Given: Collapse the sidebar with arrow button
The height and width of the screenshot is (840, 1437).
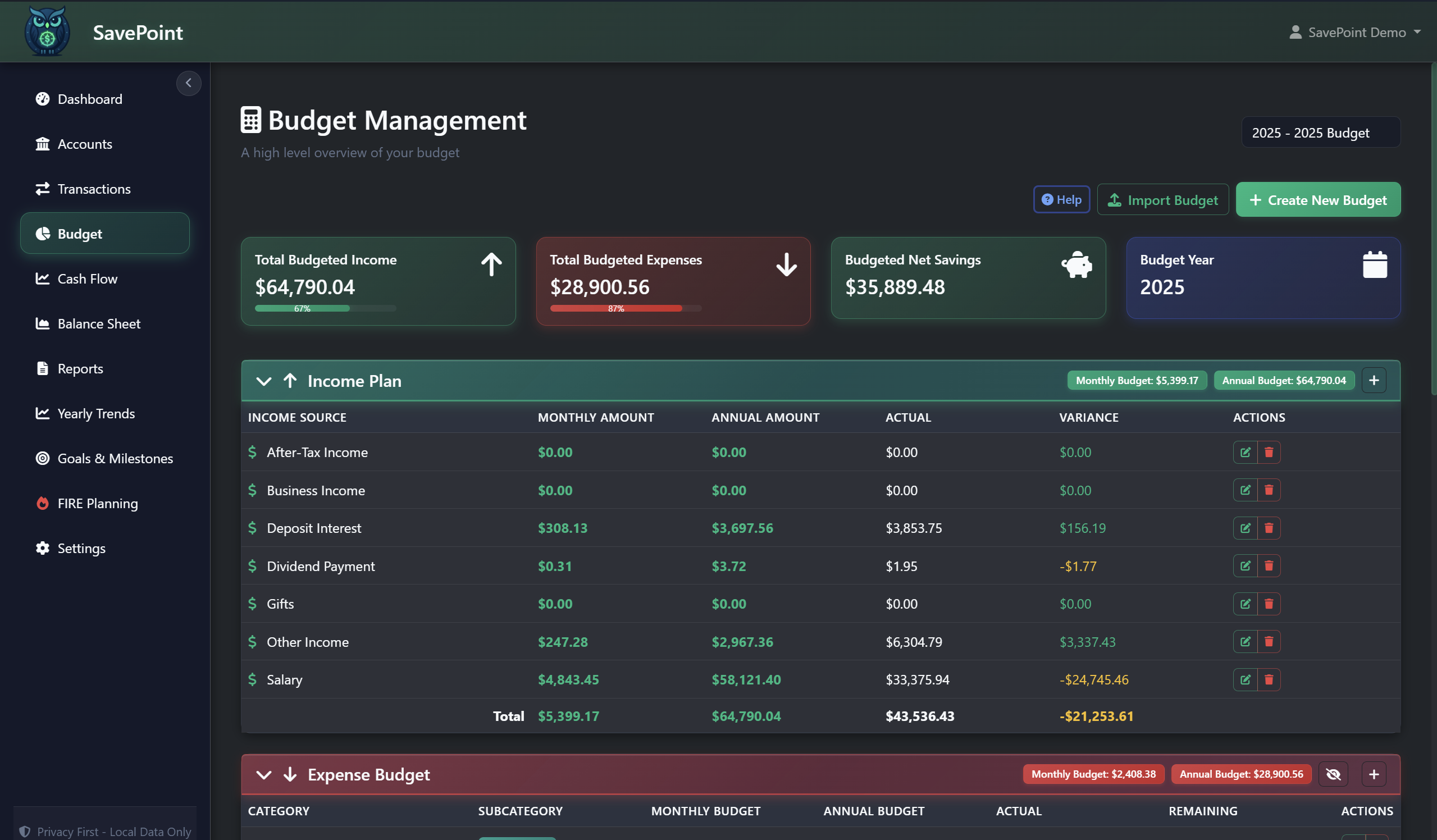Looking at the screenshot, I should [188, 83].
